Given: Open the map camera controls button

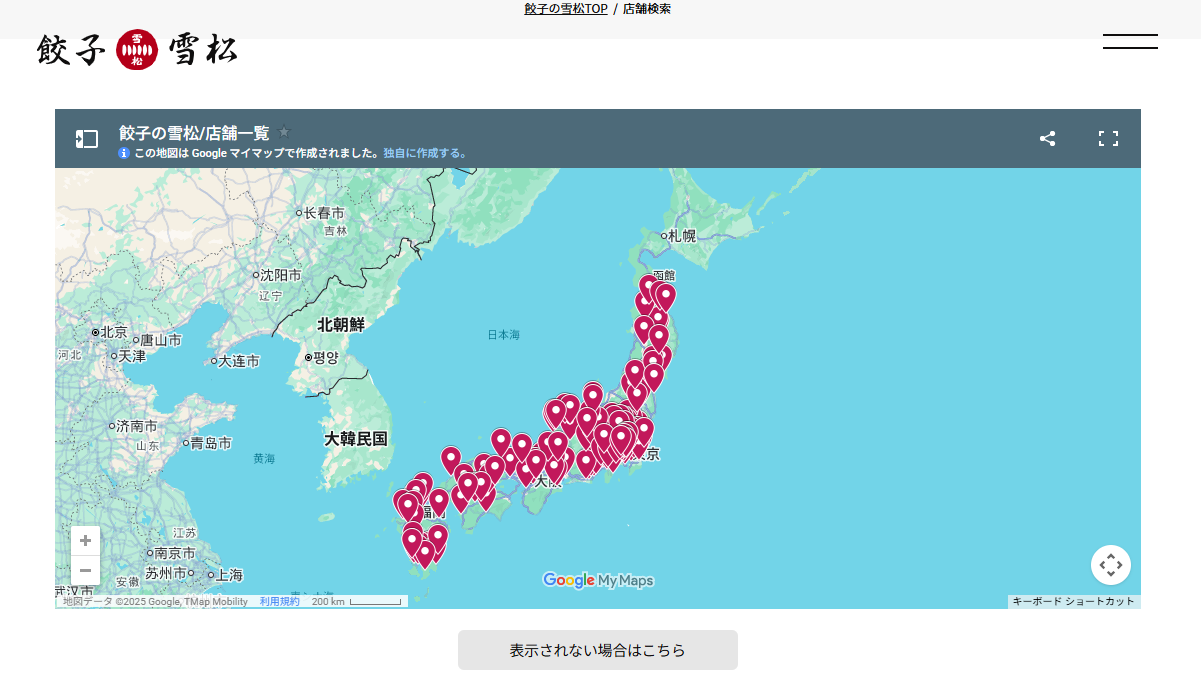Looking at the screenshot, I should [x=1110, y=565].
